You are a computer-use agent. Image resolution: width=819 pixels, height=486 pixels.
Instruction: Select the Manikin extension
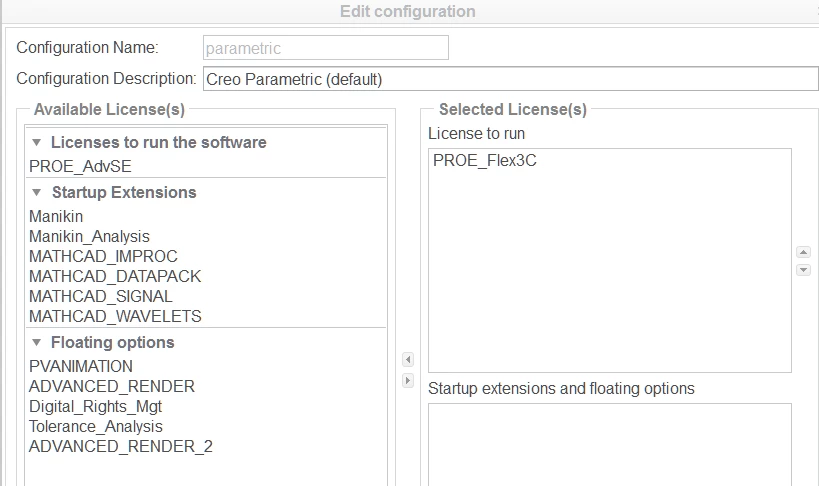tap(56, 216)
